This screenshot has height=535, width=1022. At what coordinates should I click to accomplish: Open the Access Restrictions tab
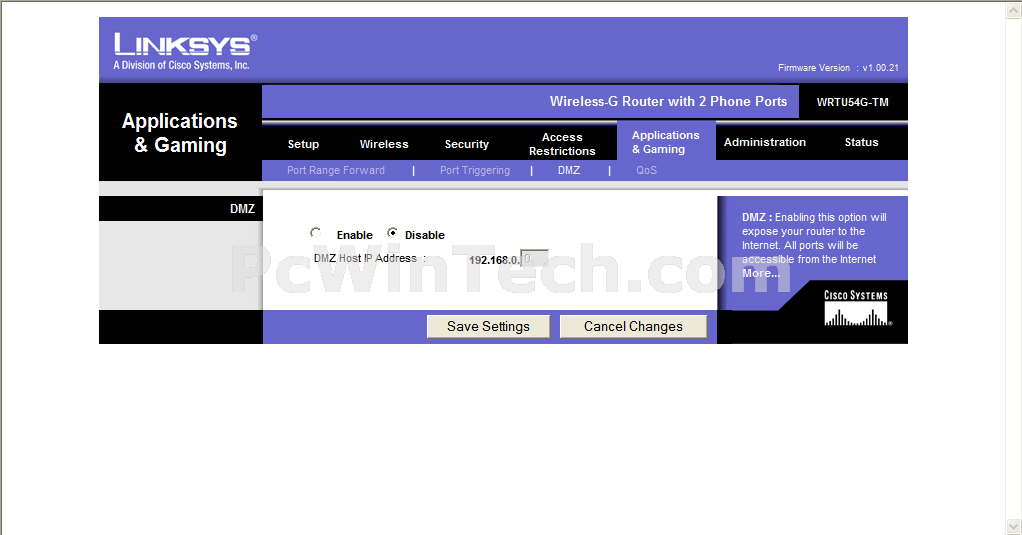coord(562,144)
